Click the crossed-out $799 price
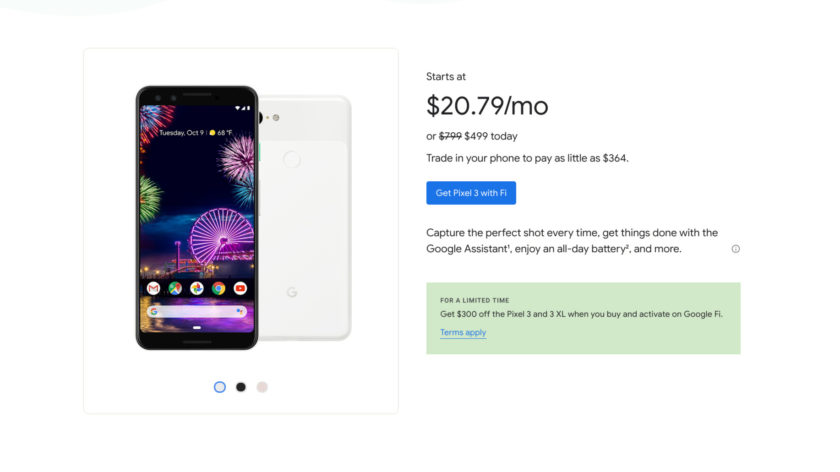Viewport: 840px width, 472px height. [x=450, y=136]
